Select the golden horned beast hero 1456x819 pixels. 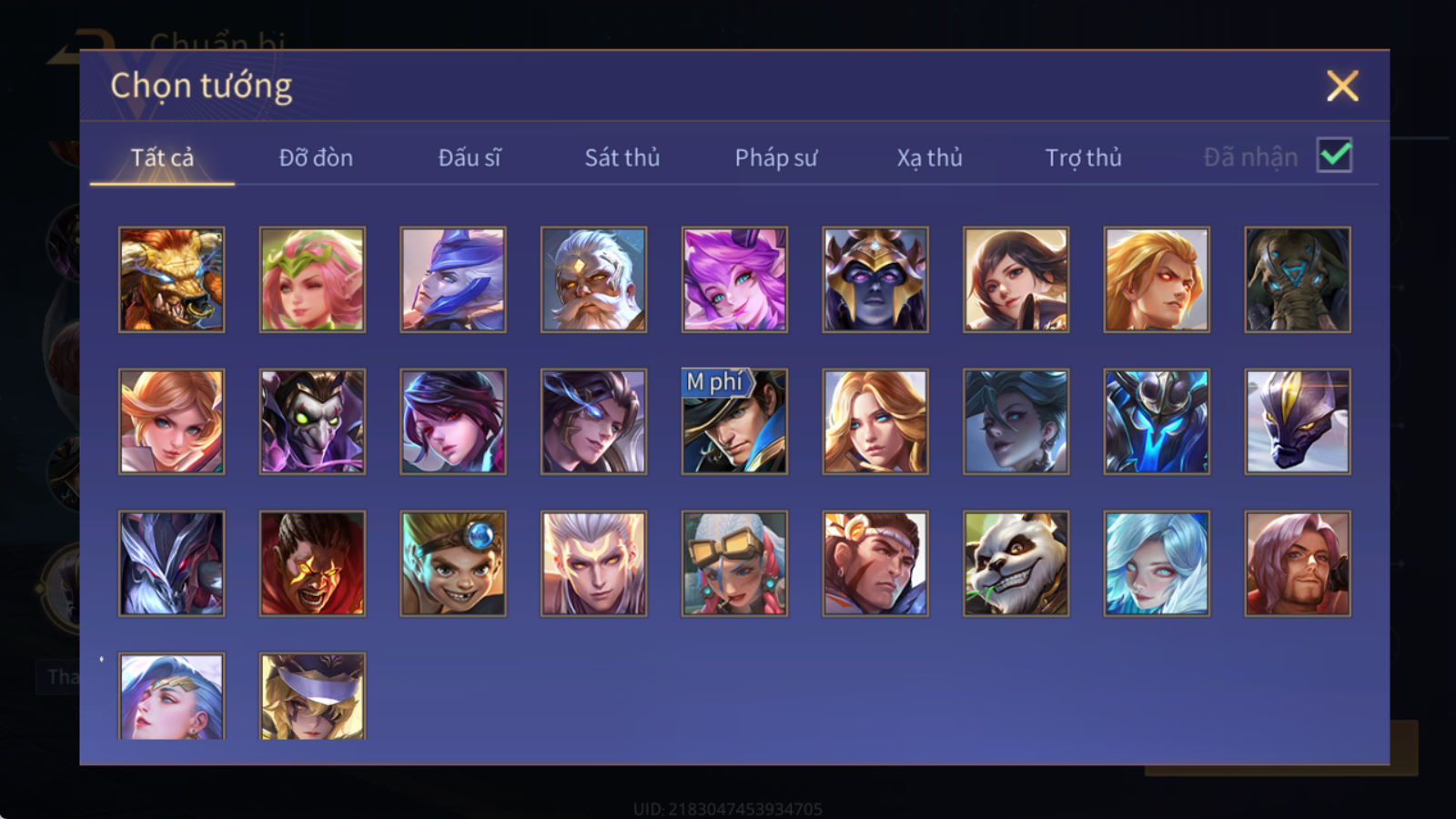(x=172, y=279)
